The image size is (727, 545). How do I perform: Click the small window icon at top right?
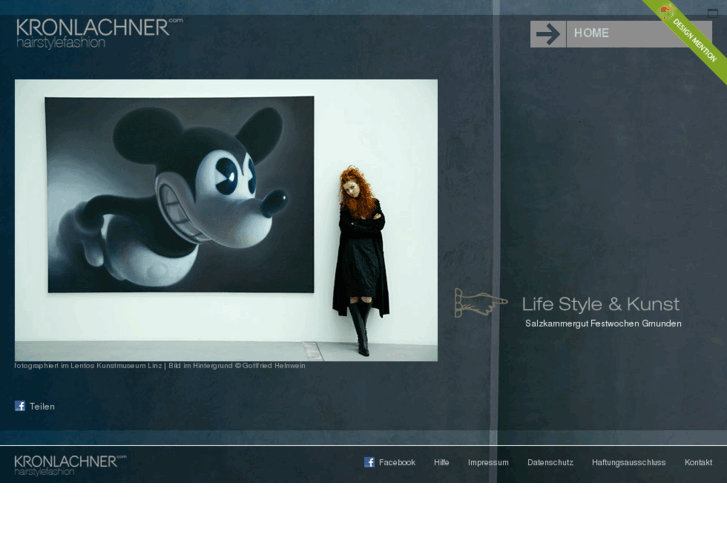pyautogui.click(x=713, y=13)
